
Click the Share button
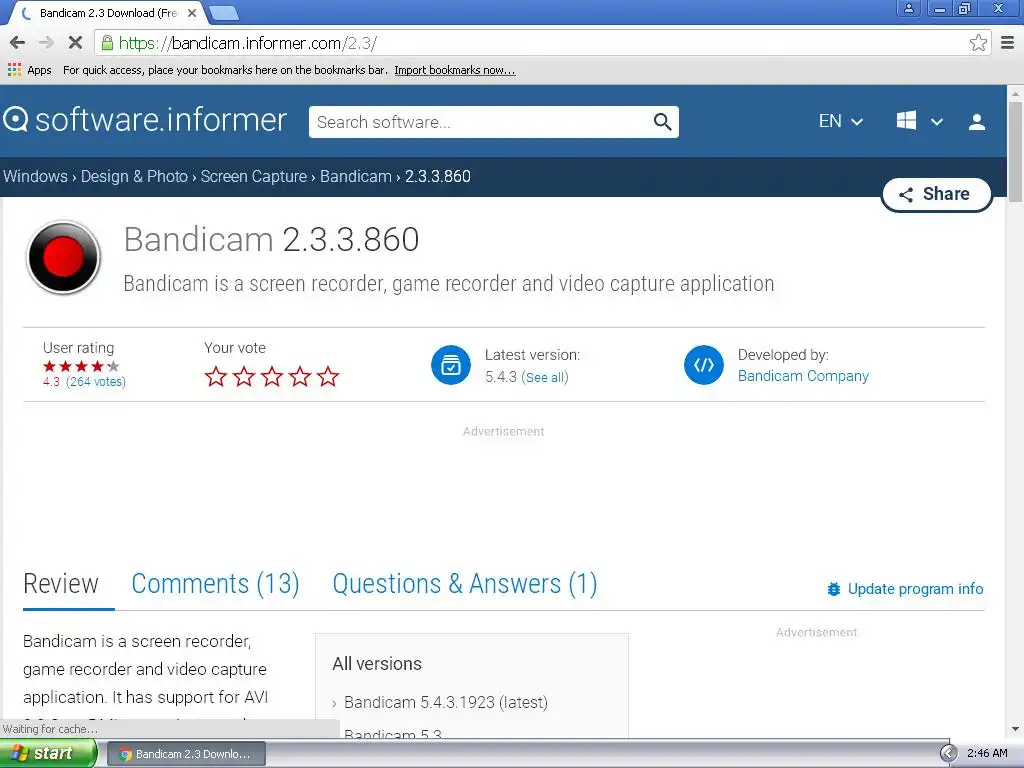[x=936, y=194]
